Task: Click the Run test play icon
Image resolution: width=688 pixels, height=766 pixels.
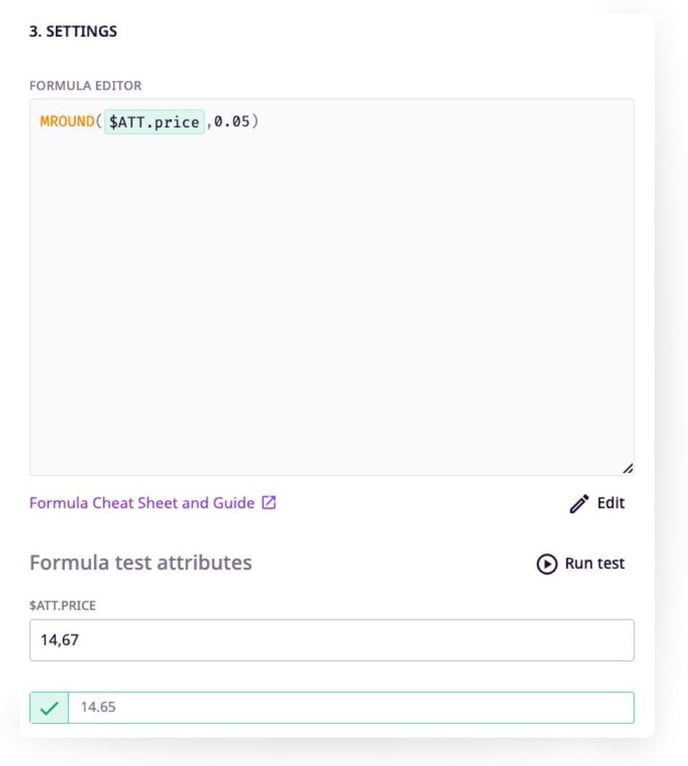Action: tap(547, 564)
